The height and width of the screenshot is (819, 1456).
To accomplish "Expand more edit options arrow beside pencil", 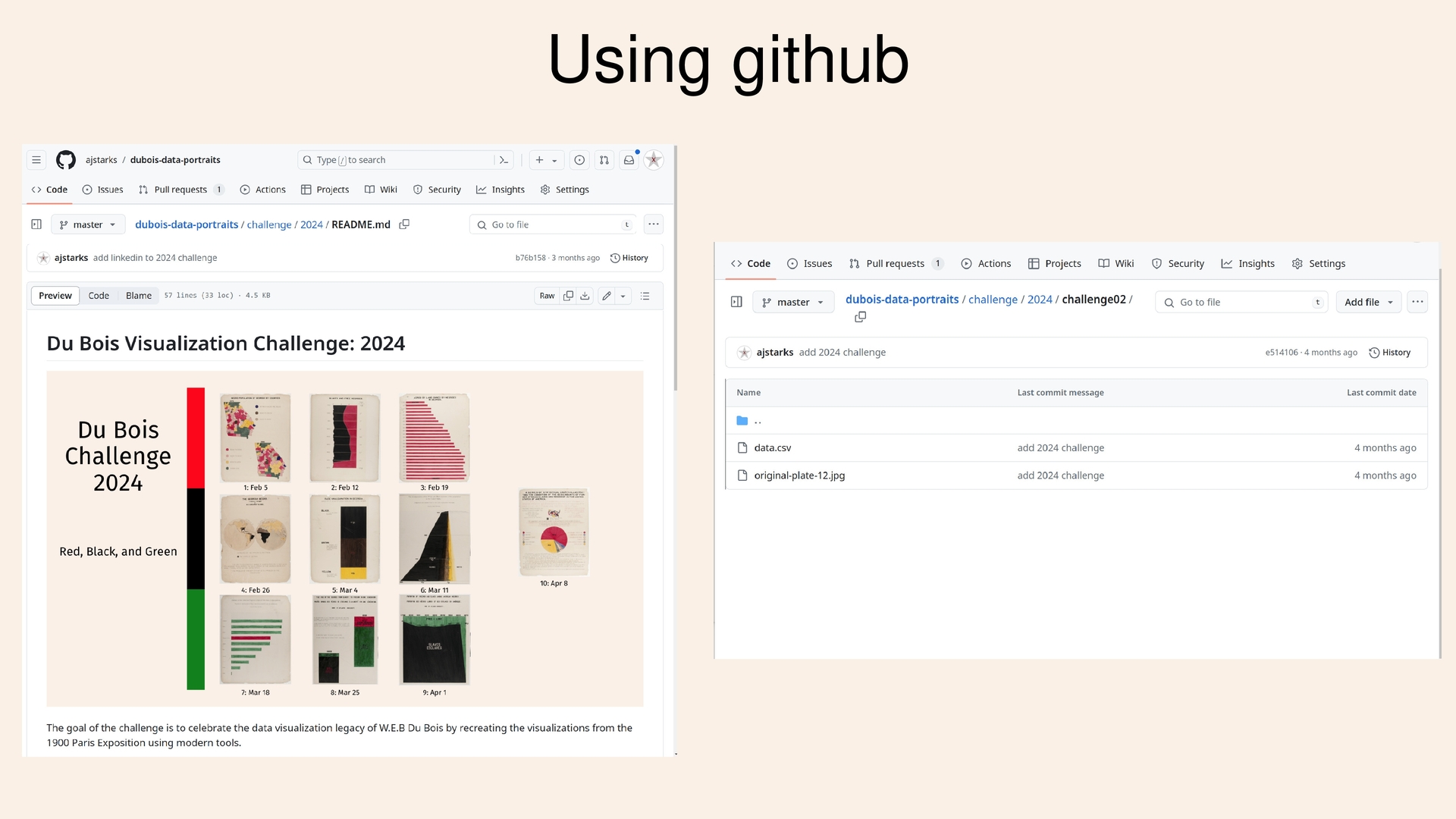I will click(x=623, y=296).
